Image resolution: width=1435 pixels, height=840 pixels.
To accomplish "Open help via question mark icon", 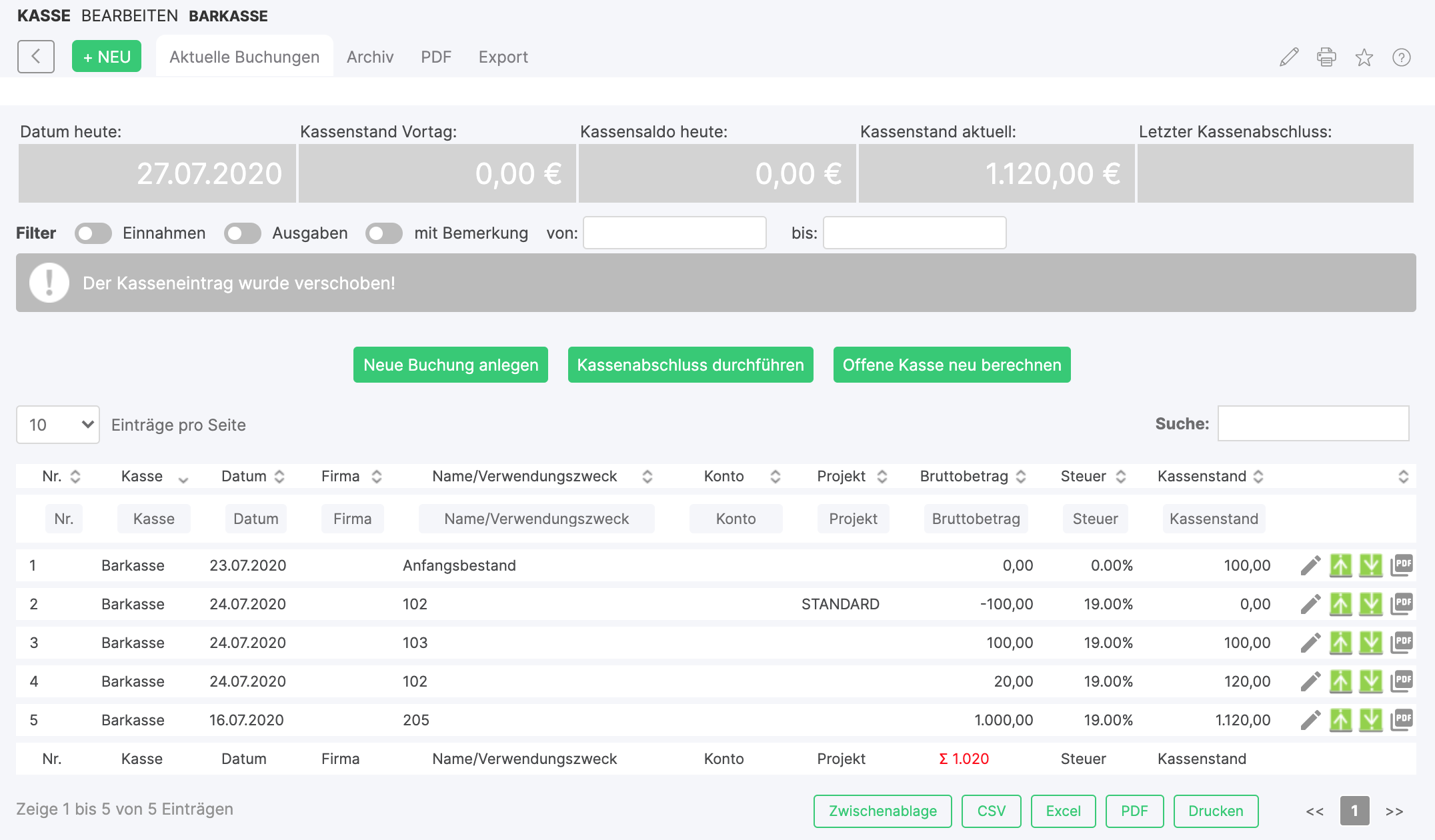I will click(x=1401, y=57).
